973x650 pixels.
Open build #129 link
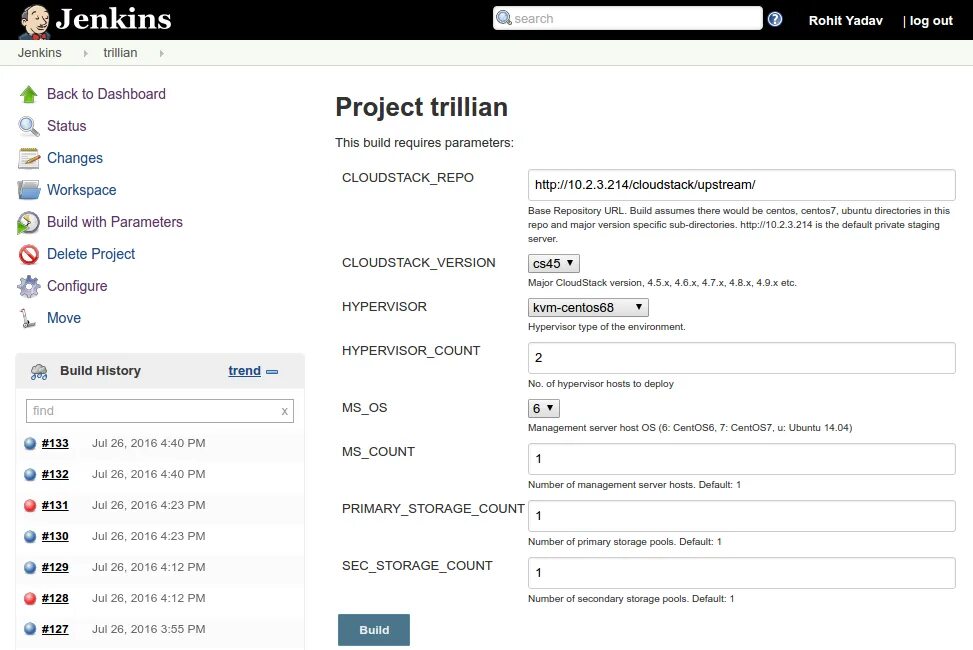tap(55, 567)
